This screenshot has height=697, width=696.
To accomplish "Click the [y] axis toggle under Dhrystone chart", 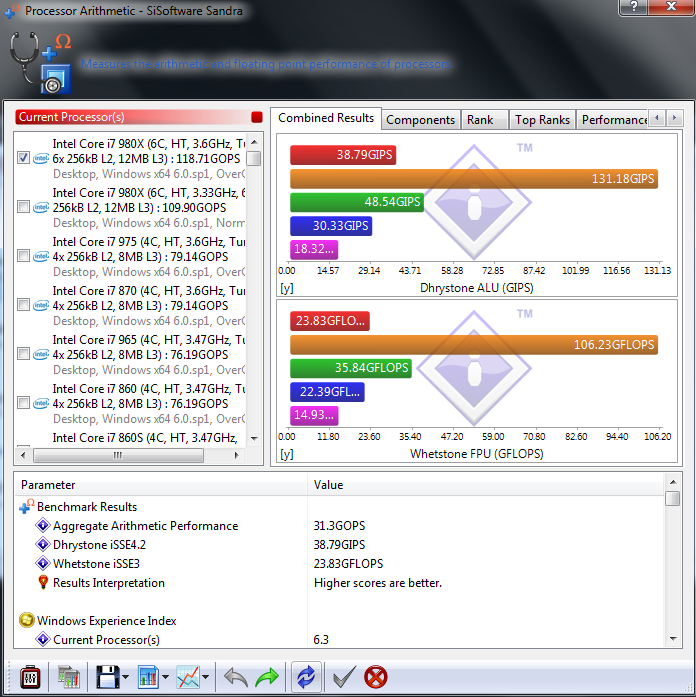I will pos(287,288).
